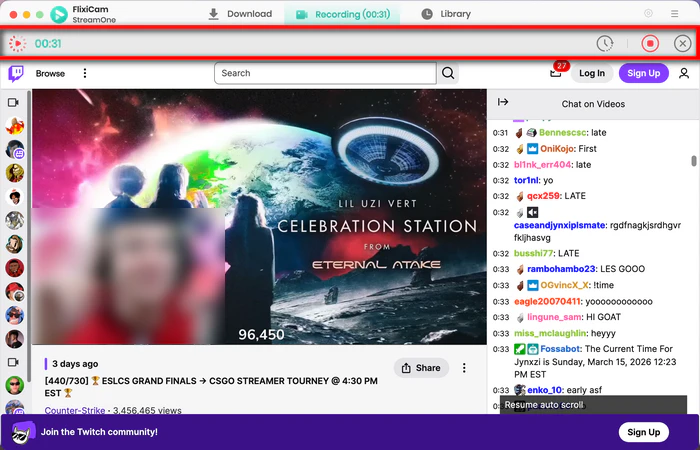Share the video
The image size is (700, 450).
421,368
